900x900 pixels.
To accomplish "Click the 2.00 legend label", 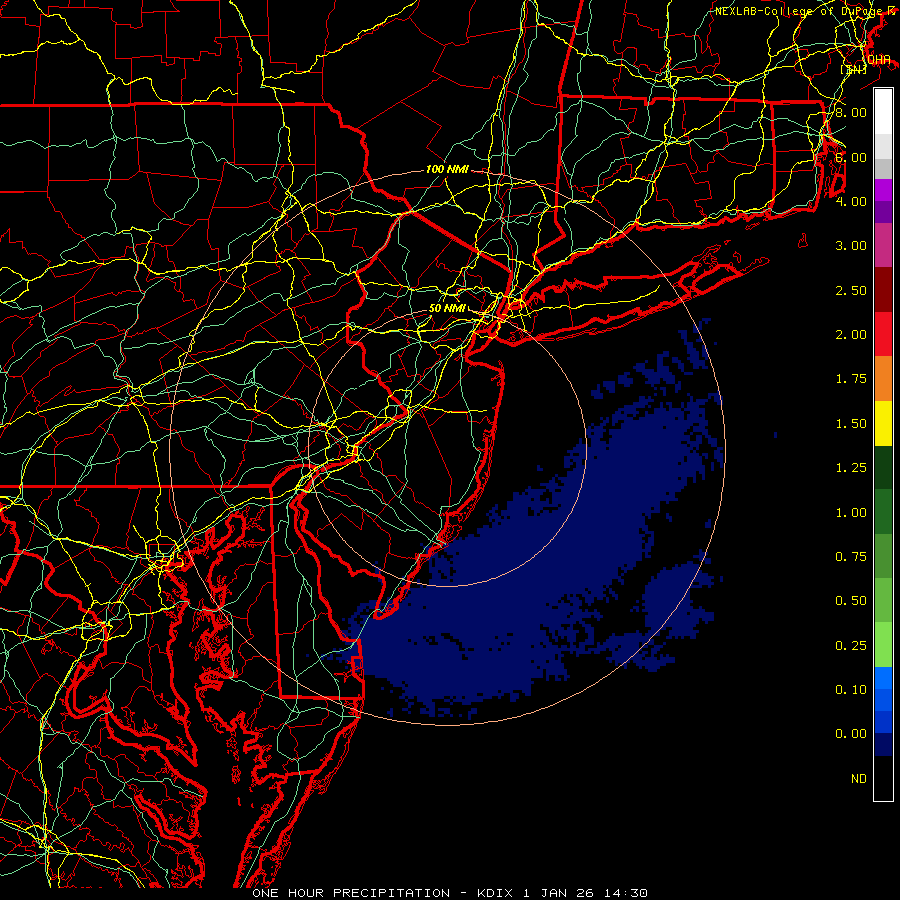I will (x=851, y=335).
